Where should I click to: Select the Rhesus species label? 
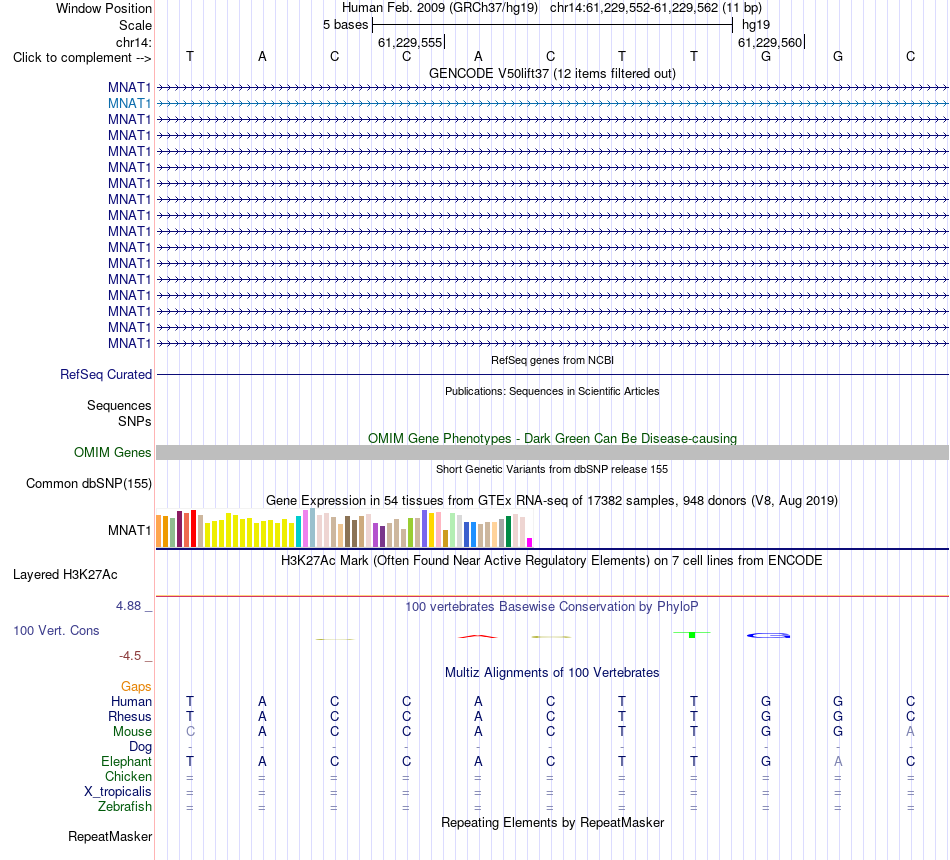coord(130,716)
